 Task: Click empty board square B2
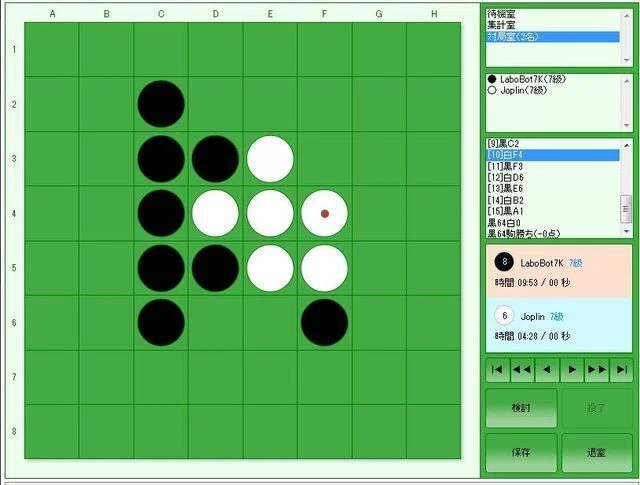point(107,104)
